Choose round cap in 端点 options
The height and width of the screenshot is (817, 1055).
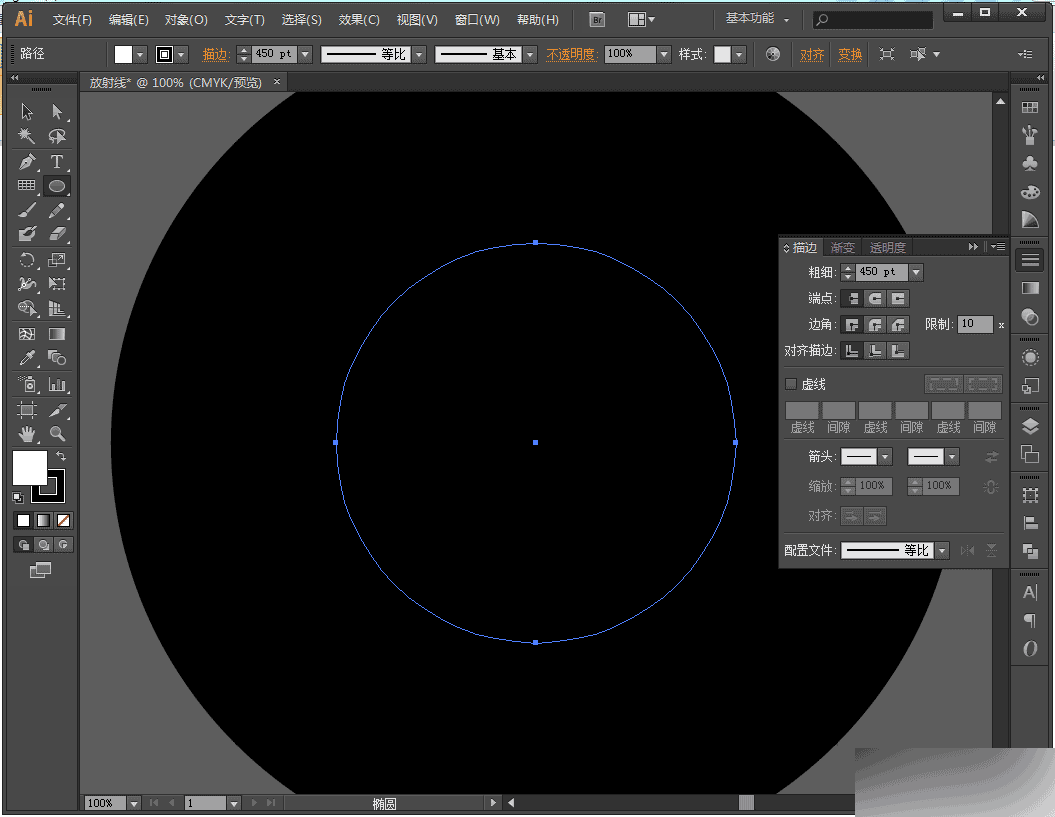[x=875, y=298]
